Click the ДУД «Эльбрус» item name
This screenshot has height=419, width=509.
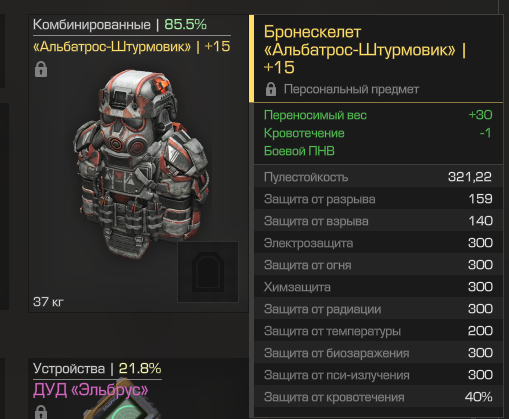[x=91, y=390]
